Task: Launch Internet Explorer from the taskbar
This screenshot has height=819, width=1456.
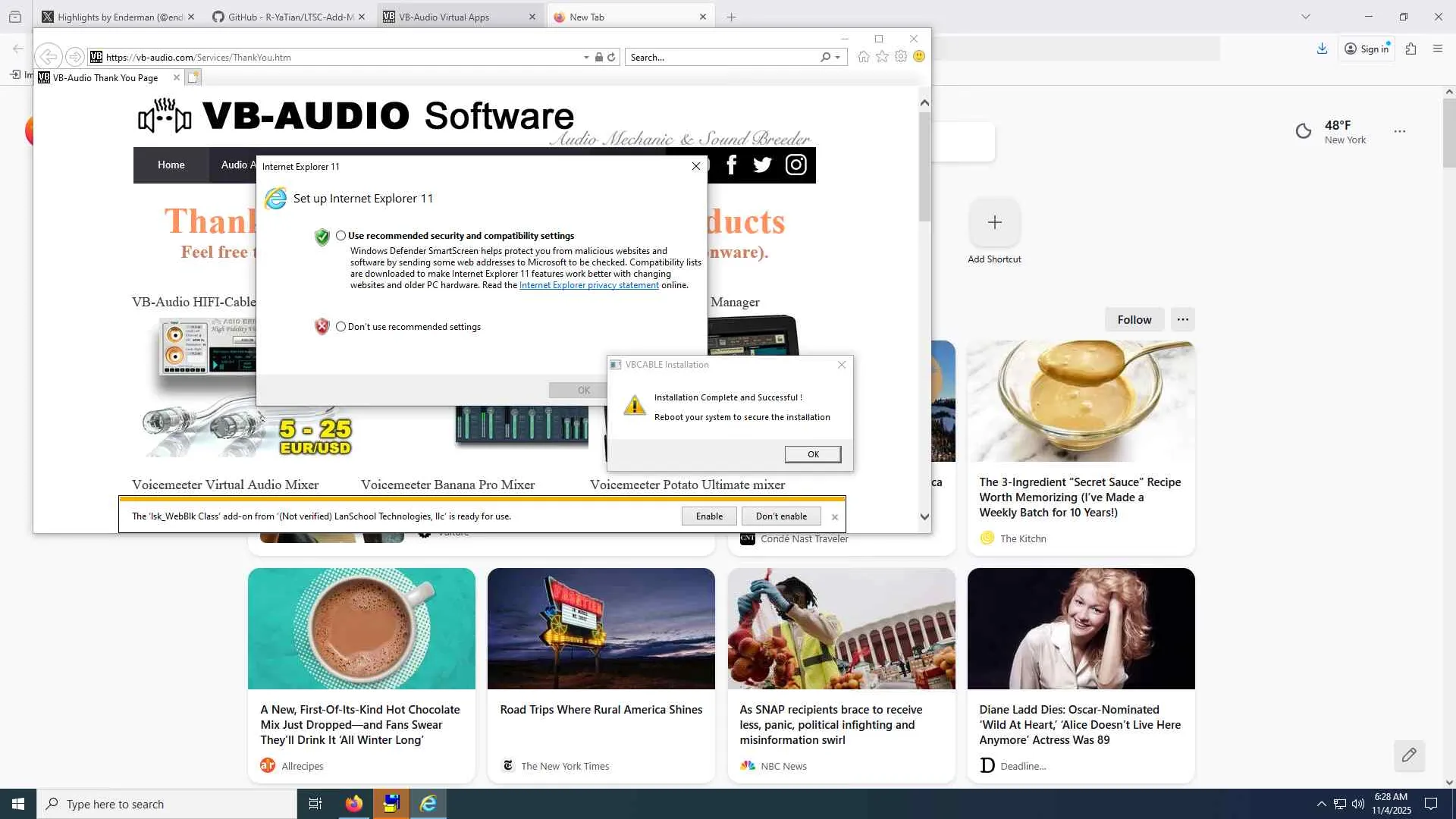Action: pos(428,804)
